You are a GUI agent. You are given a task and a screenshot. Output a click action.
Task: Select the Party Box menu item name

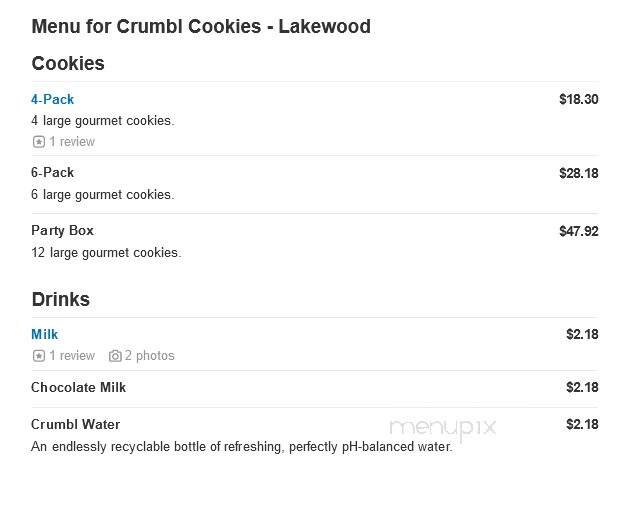62,230
